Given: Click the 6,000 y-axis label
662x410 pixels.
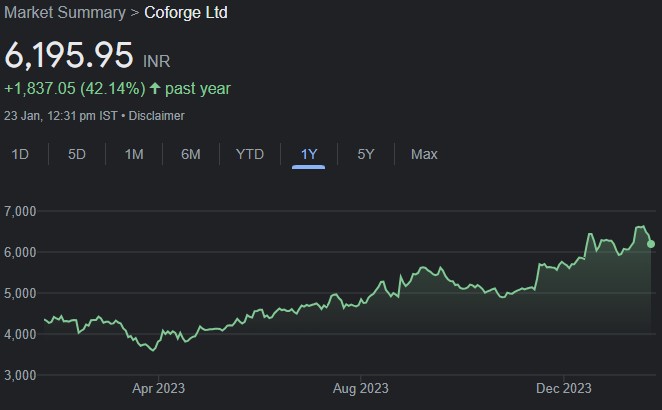Looking at the screenshot, I should [x=20, y=252].
